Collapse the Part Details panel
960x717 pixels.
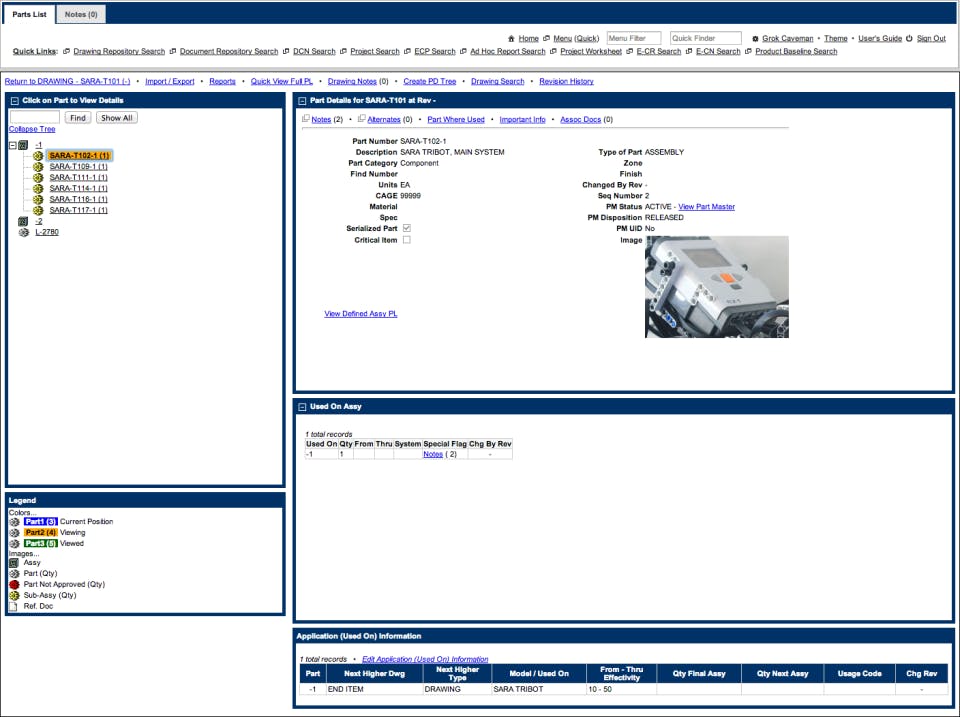coord(302,100)
